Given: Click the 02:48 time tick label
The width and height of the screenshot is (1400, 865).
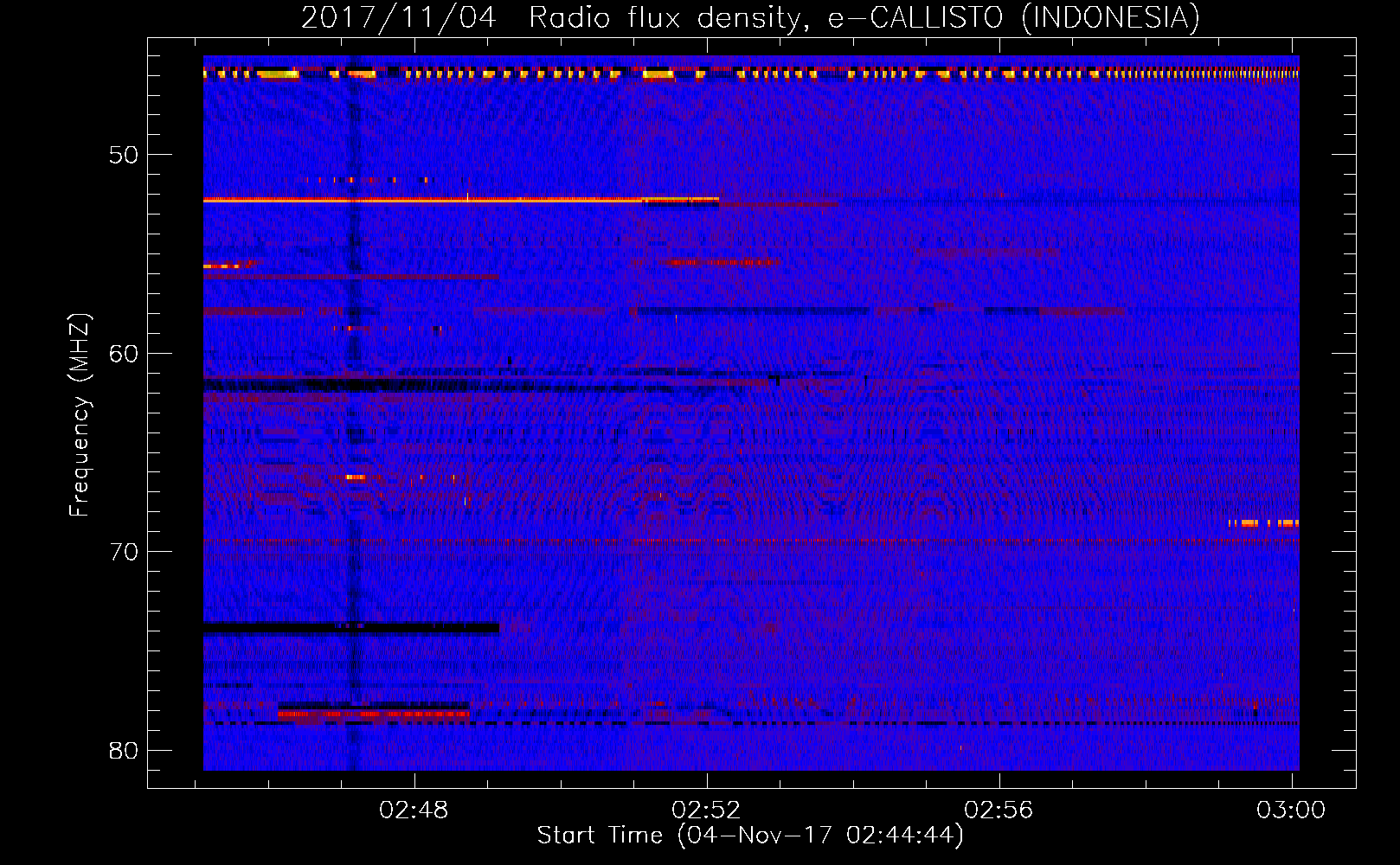Looking at the screenshot, I should [x=414, y=810].
